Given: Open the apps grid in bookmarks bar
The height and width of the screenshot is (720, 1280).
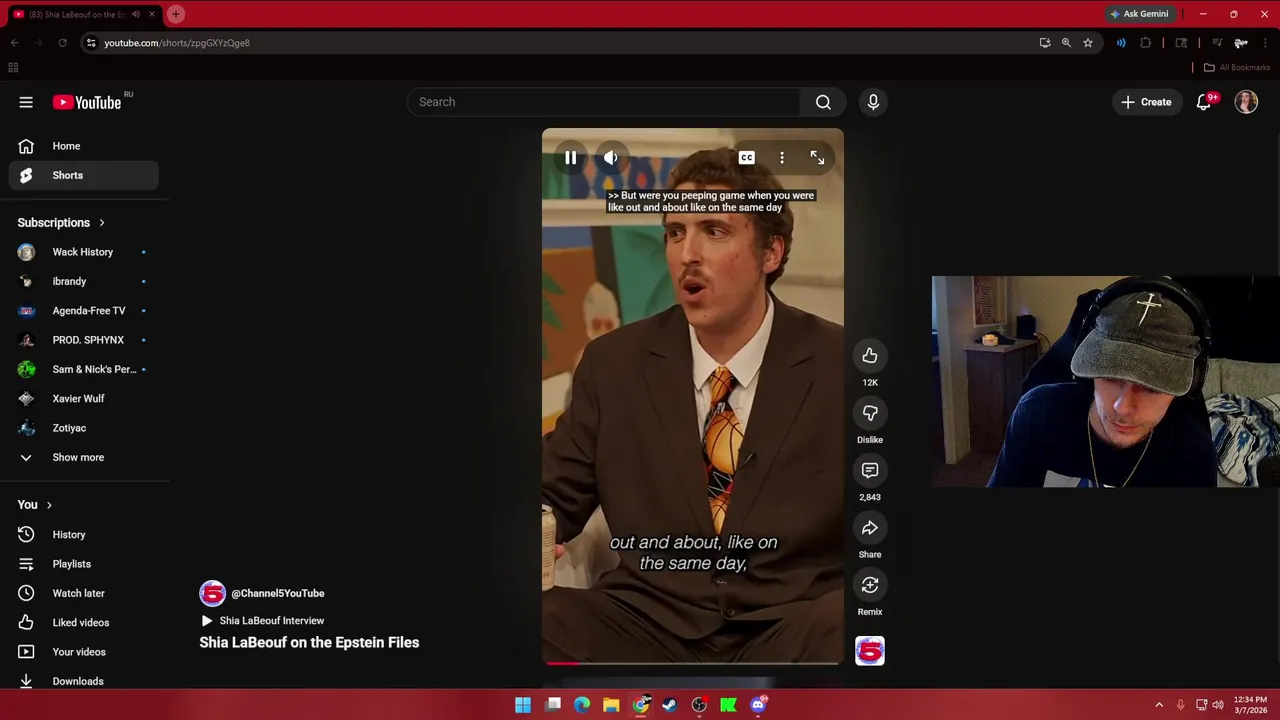Looking at the screenshot, I should point(13,68).
